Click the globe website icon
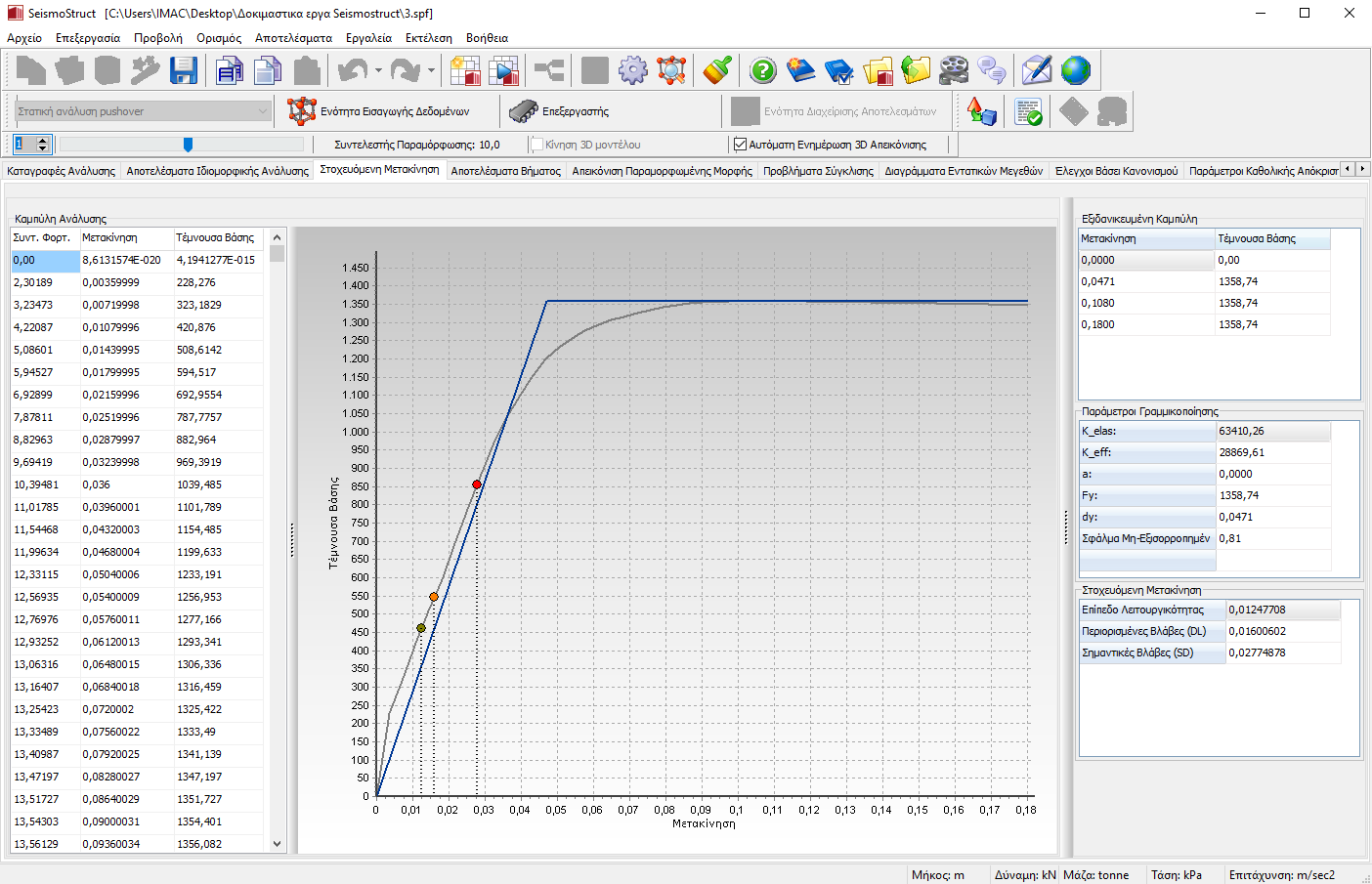The height and width of the screenshot is (884, 1372). point(1076,70)
